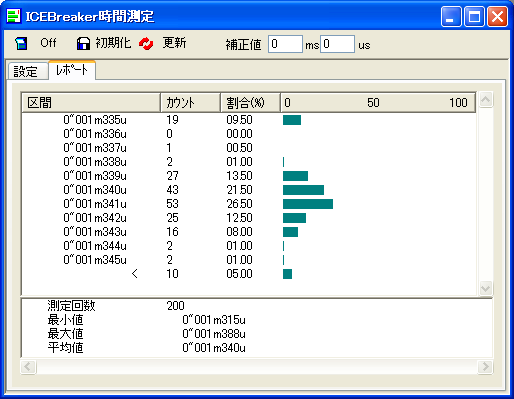
Task: Switch to the 設定 tab
Action: 28,71
